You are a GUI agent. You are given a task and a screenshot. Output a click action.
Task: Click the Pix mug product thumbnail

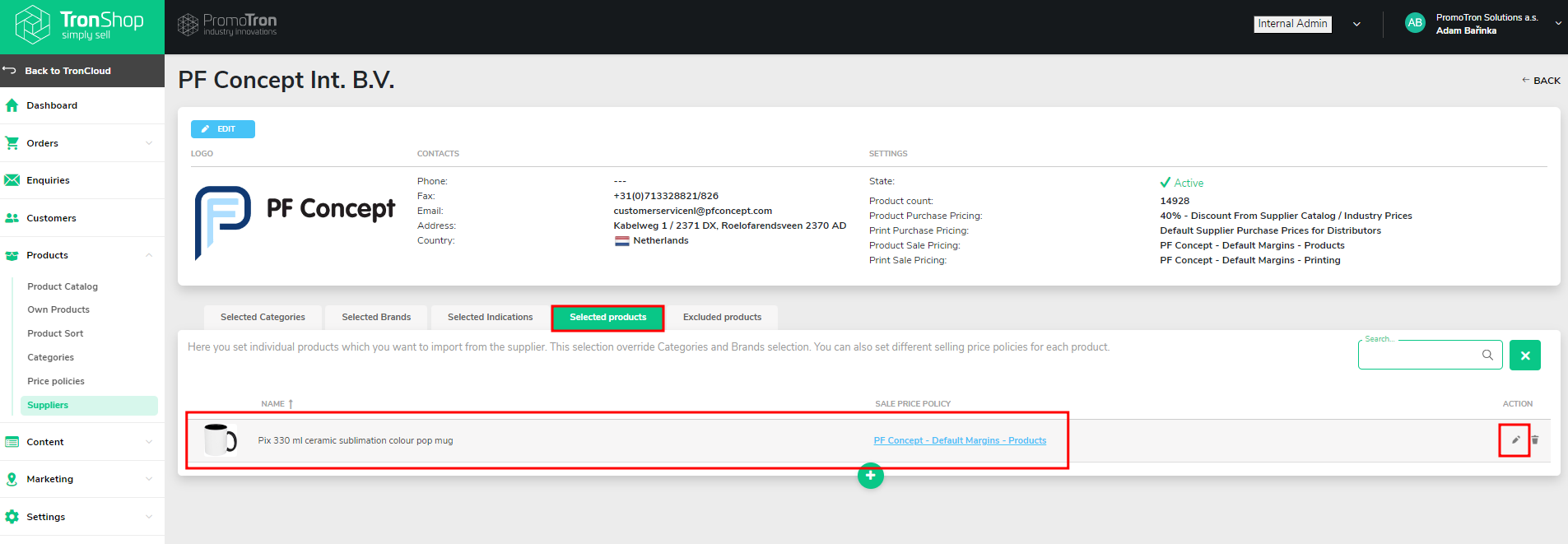point(220,440)
